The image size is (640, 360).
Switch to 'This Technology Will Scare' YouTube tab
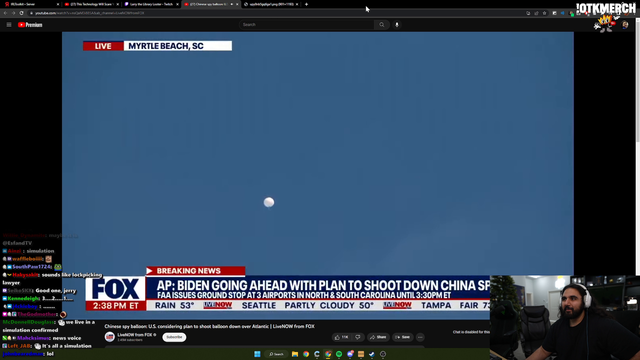[x=91, y=4]
